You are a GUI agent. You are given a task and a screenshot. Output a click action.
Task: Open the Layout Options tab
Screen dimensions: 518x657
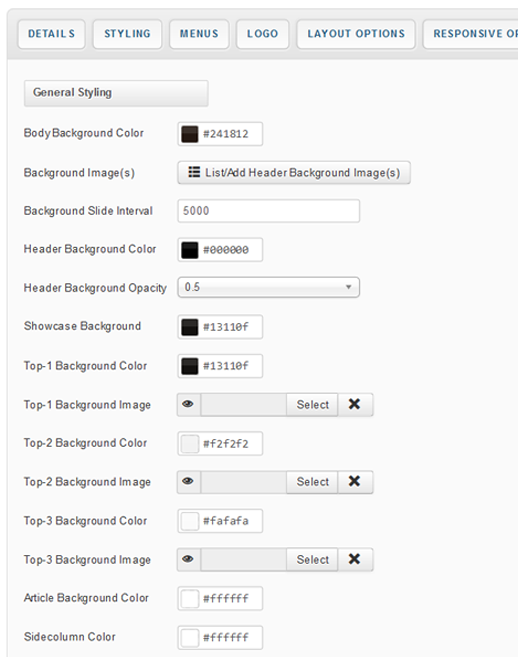pos(356,34)
